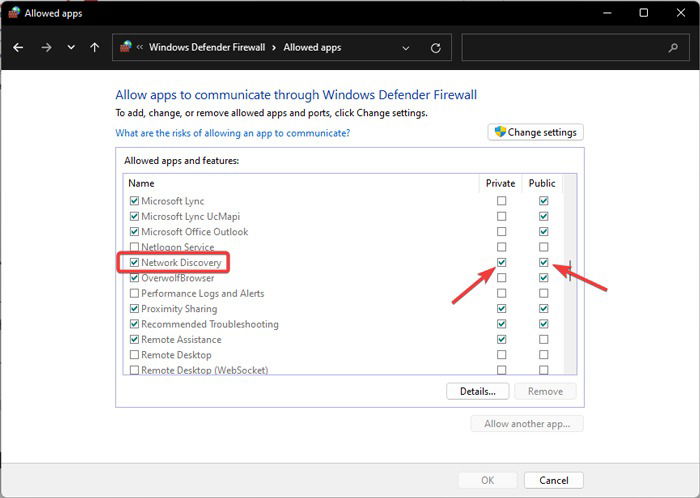Click the Private column header
Viewport: 700px width, 498px height.
tap(500, 183)
